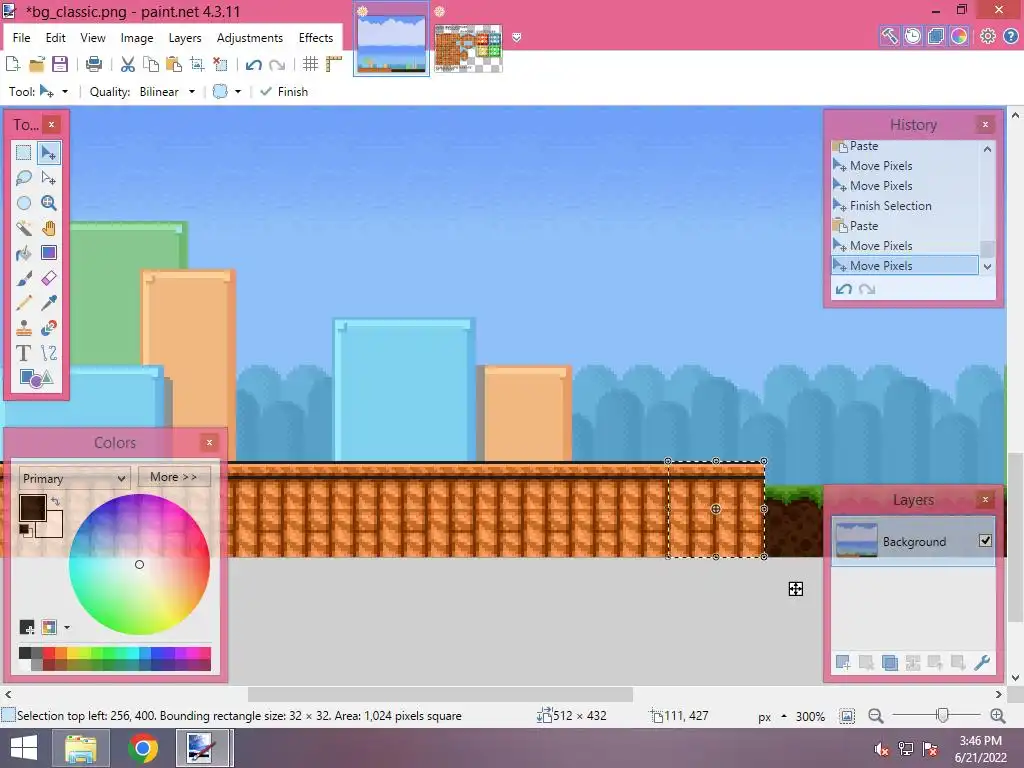Click the Crop to Selection icon

tap(197, 64)
